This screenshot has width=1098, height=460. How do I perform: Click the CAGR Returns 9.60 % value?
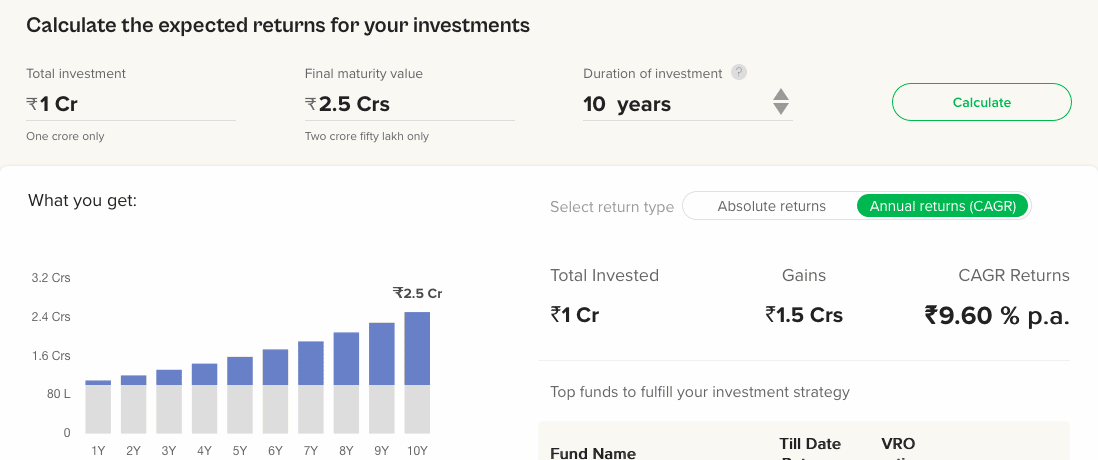[x=997, y=316]
